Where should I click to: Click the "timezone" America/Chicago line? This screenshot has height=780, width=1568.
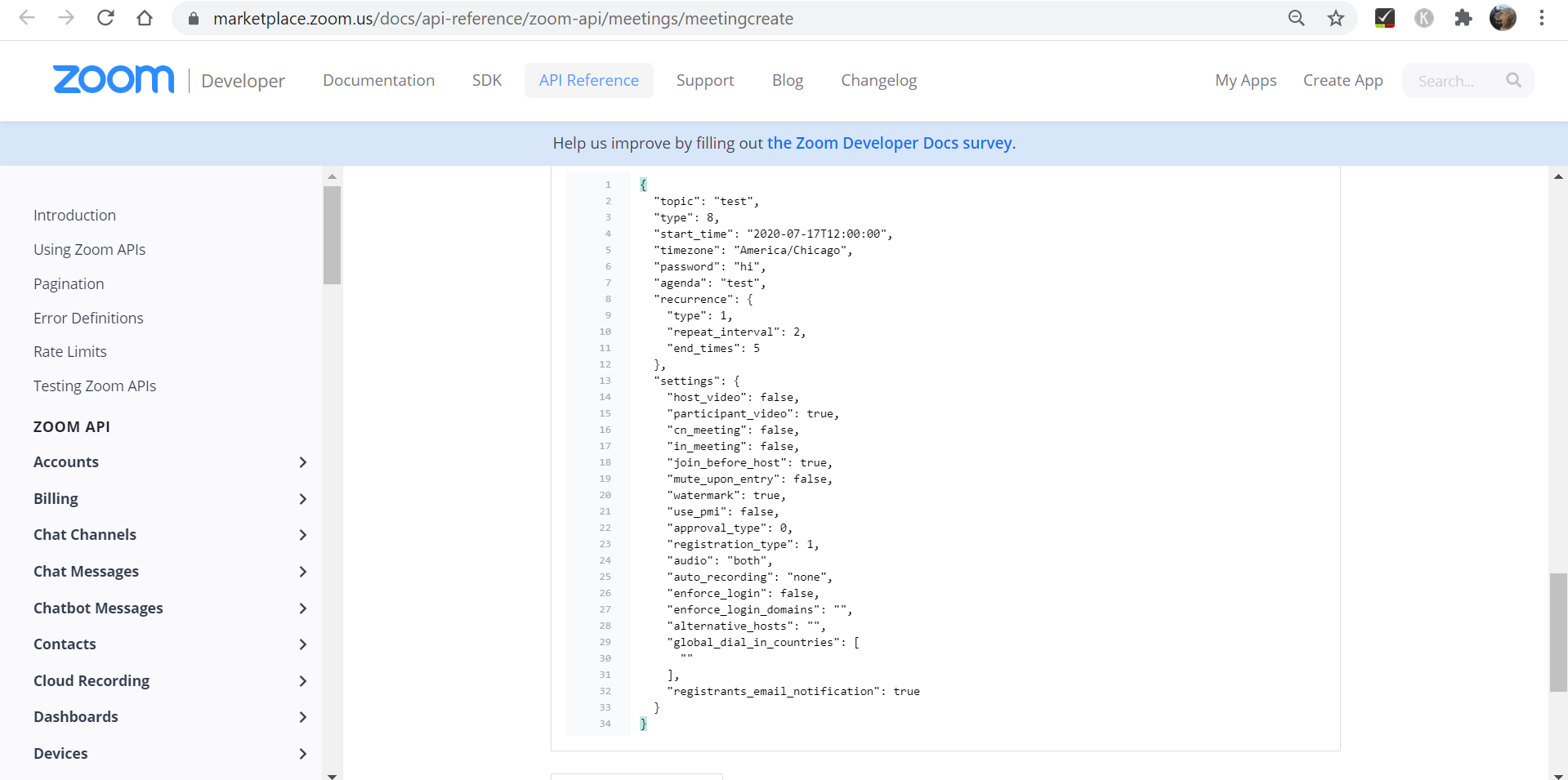(x=753, y=250)
